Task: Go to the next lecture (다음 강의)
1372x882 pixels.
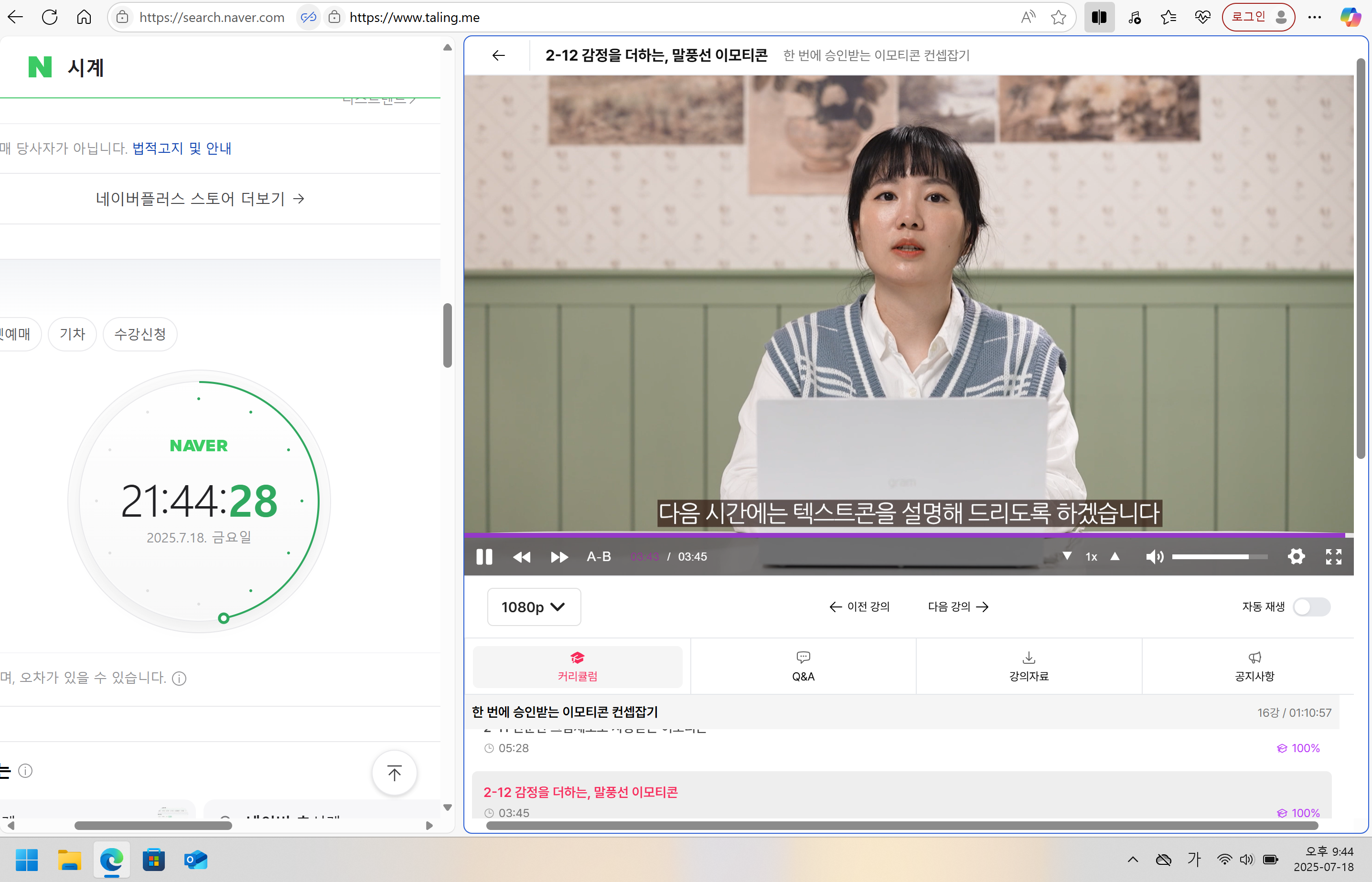Action: click(957, 606)
